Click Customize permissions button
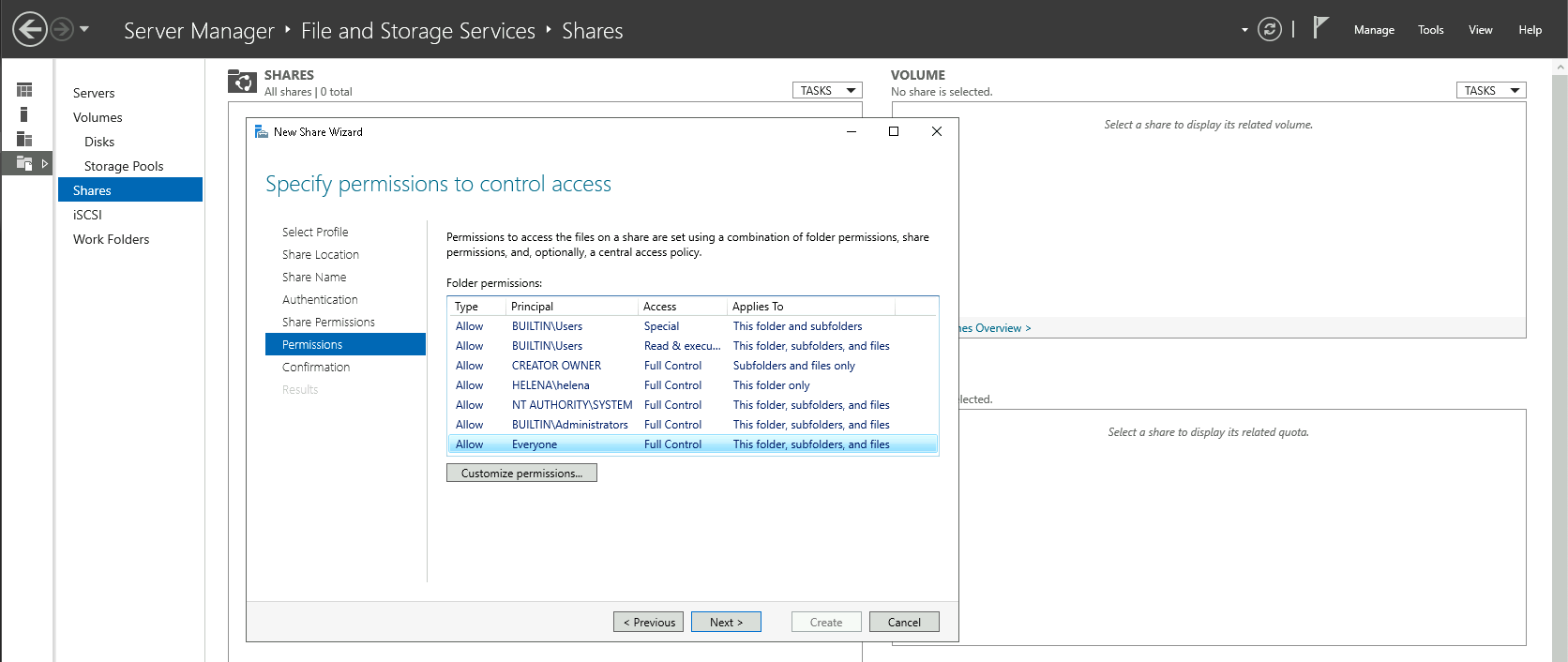Viewport: 1568px width, 662px height. click(521, 474)
